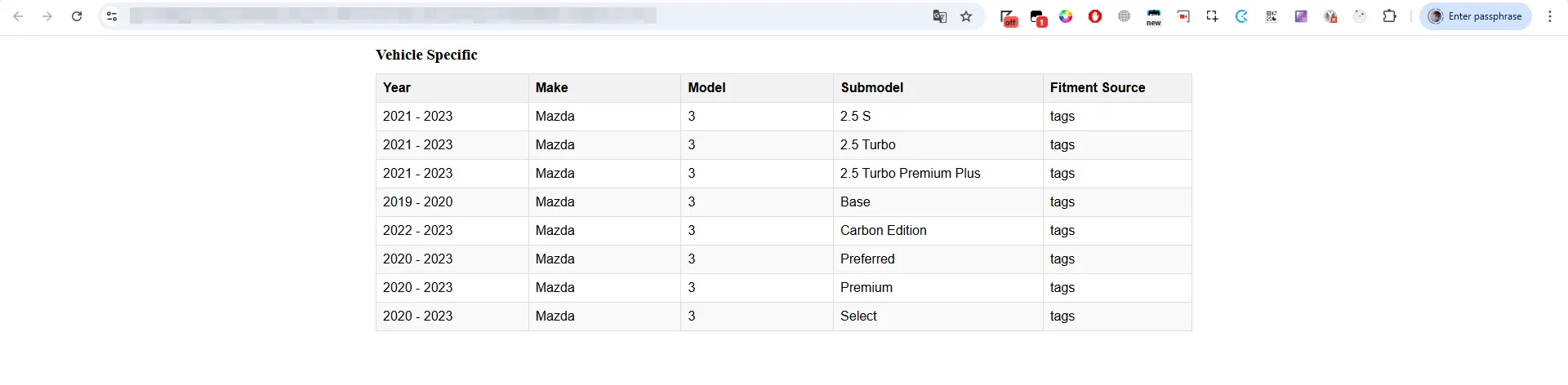Image resolution: width=1568 pixels, height=385 pixels.
Task: Click the 2019 - 2020 year cell
Action: point(417,202)
